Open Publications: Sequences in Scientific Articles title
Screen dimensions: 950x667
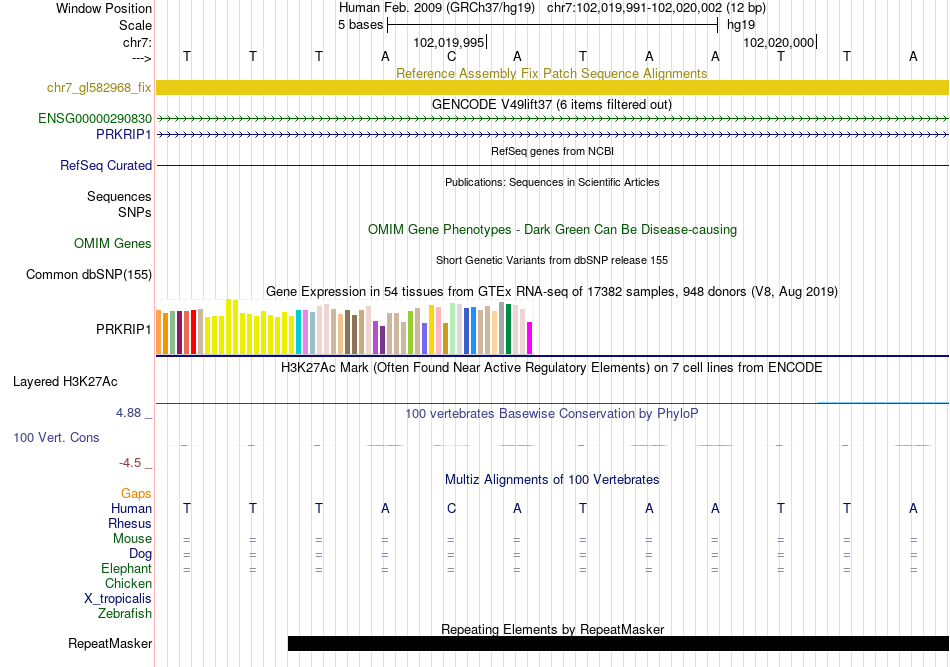552,182
